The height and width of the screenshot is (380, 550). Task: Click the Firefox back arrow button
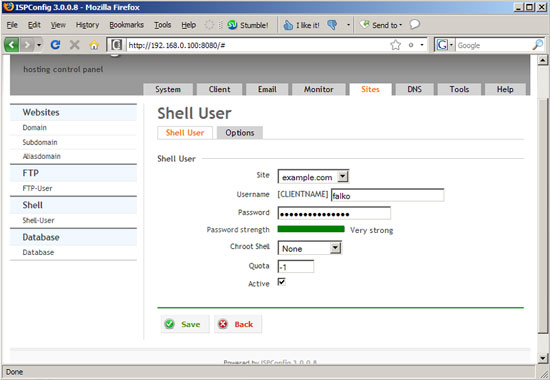(x=12, y=45)
